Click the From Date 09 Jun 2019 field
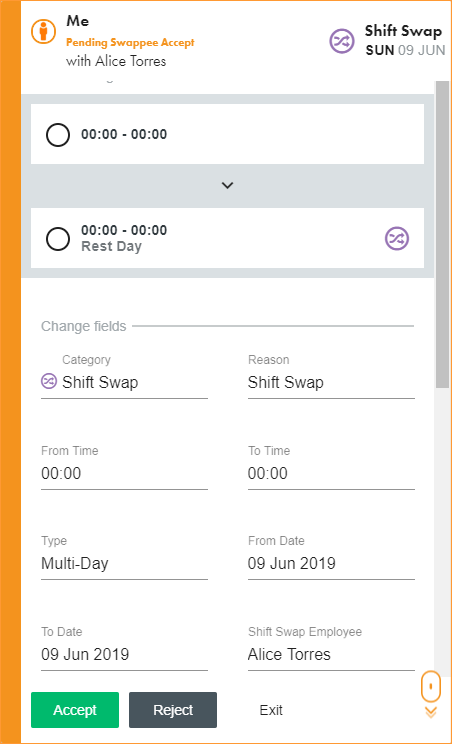The height and width of the screenshot is (744, 452). (x=331, y=564)
